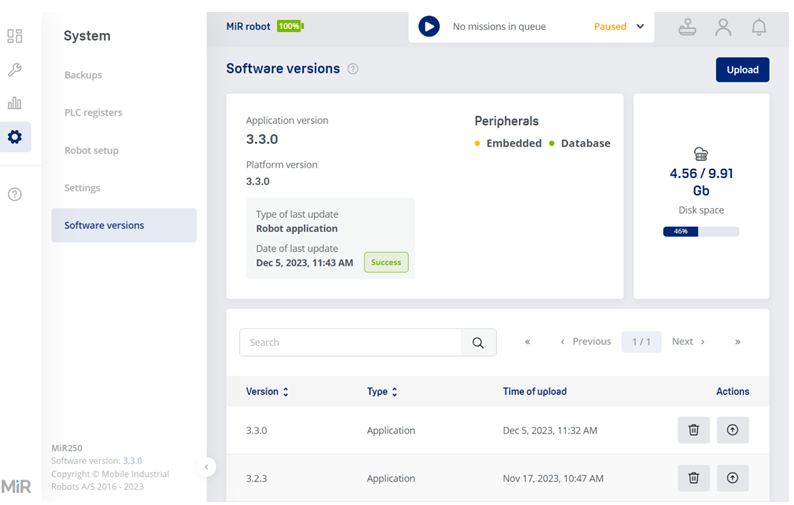Click the help question mark in left rail
The width and height of the screenshot is (794, 505).
tap(14, 194)
